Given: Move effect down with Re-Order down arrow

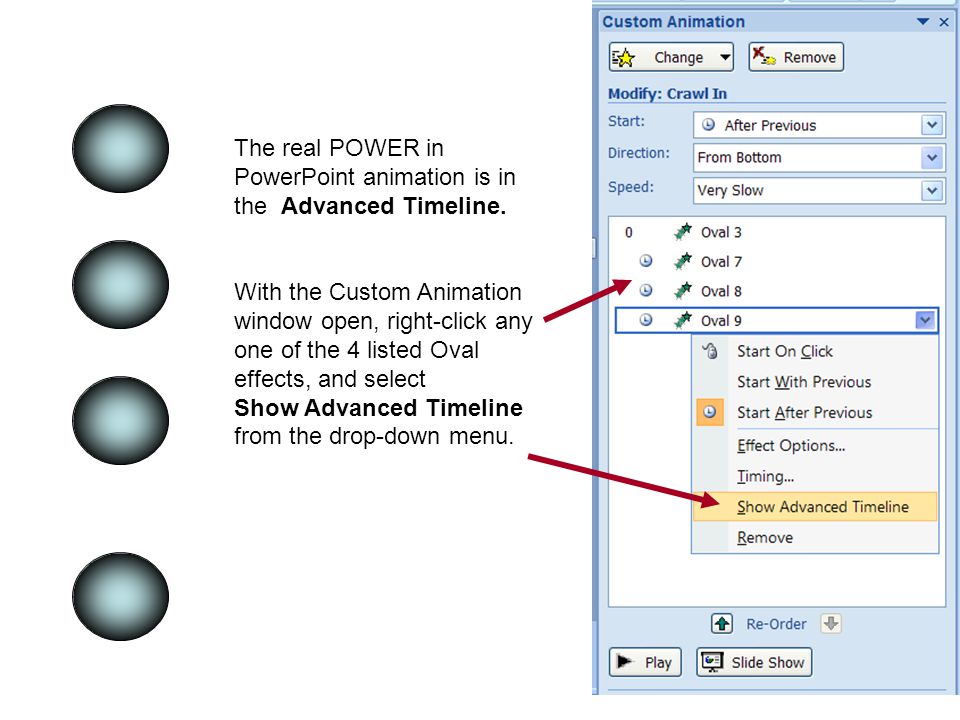Looking at the screenshot, I should pyautogui.click(x=831, y=624).
